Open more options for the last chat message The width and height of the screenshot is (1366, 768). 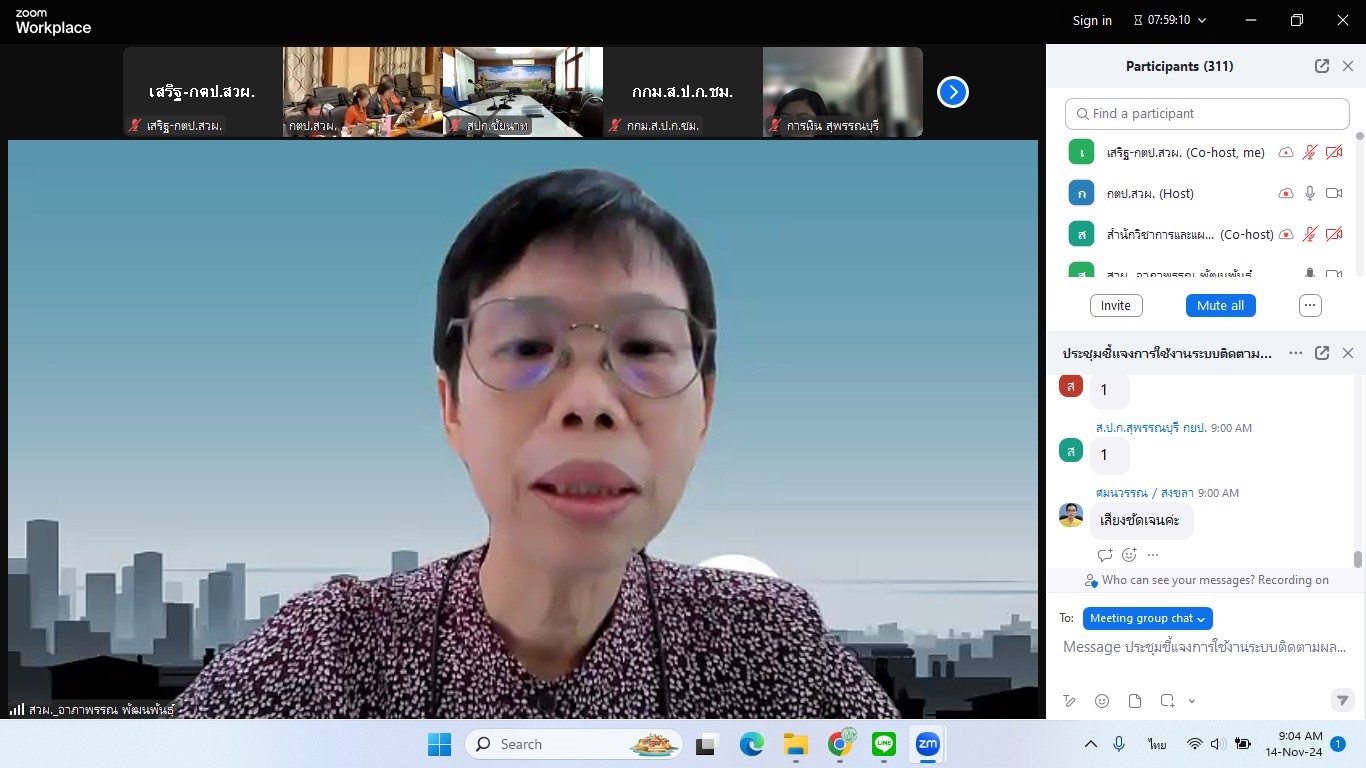click(1153, 555)
